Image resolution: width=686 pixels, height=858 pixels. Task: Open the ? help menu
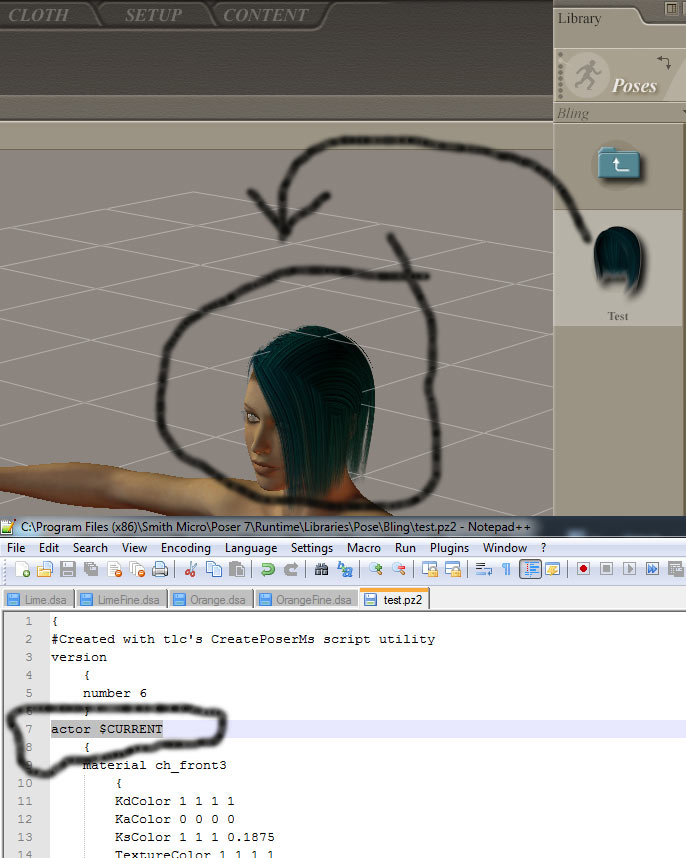[543, 548]
